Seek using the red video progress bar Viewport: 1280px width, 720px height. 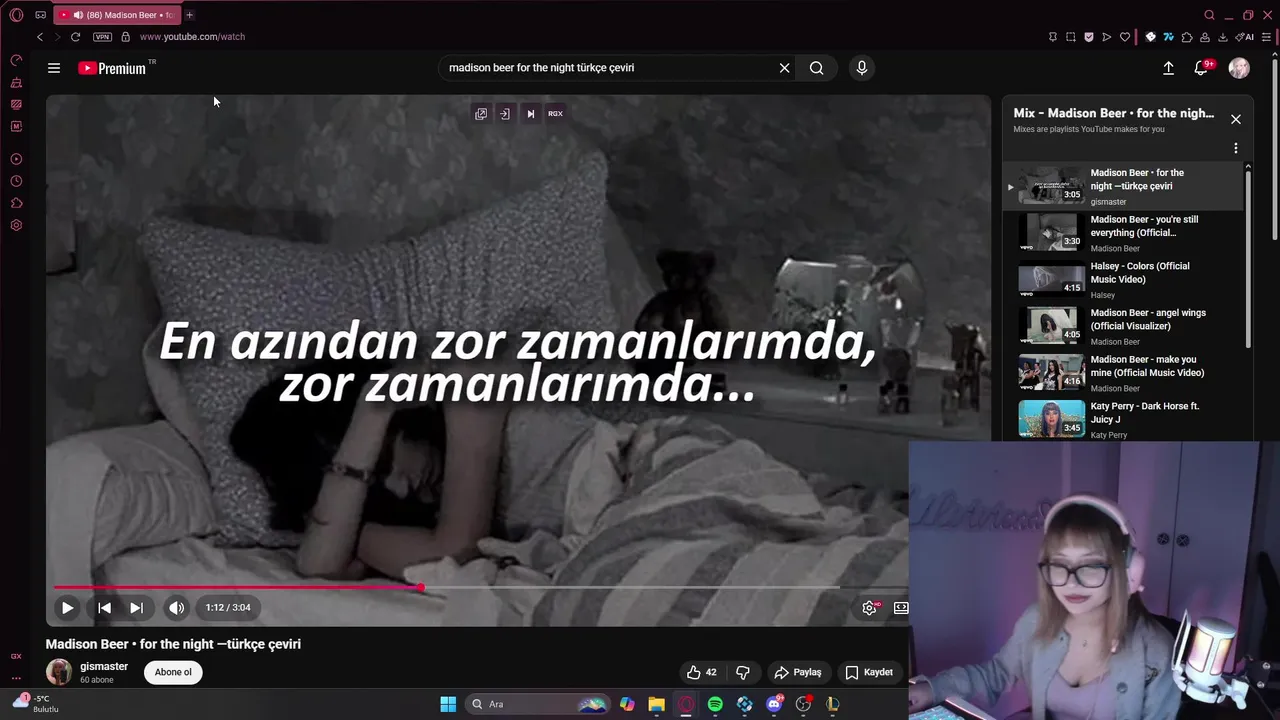click(237, 588)
